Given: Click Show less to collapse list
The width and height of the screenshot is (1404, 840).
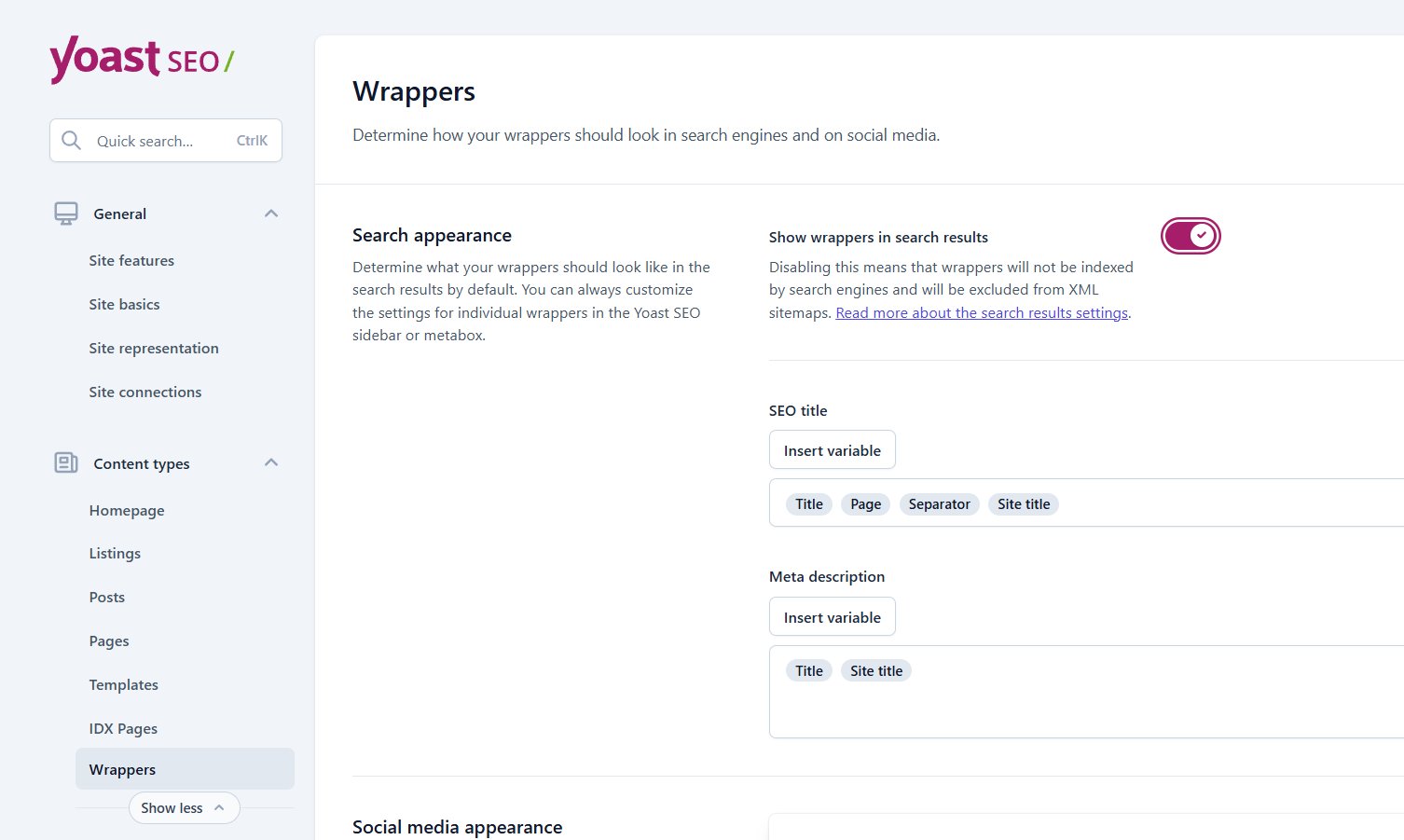Looking at the screenshot, I should pyautogui.click(x=184, y=808).
